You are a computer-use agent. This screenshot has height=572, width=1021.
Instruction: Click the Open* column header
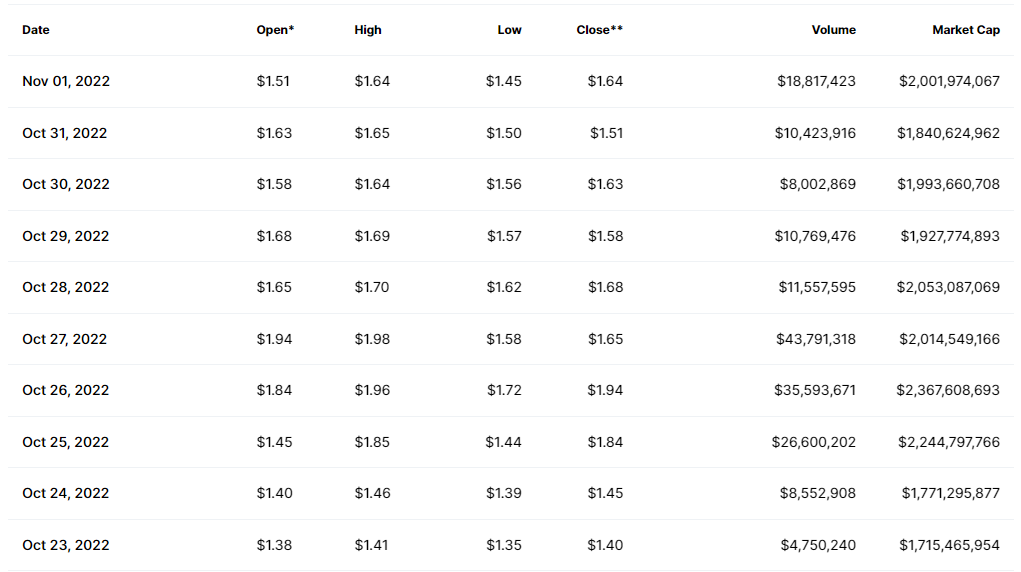275,30
